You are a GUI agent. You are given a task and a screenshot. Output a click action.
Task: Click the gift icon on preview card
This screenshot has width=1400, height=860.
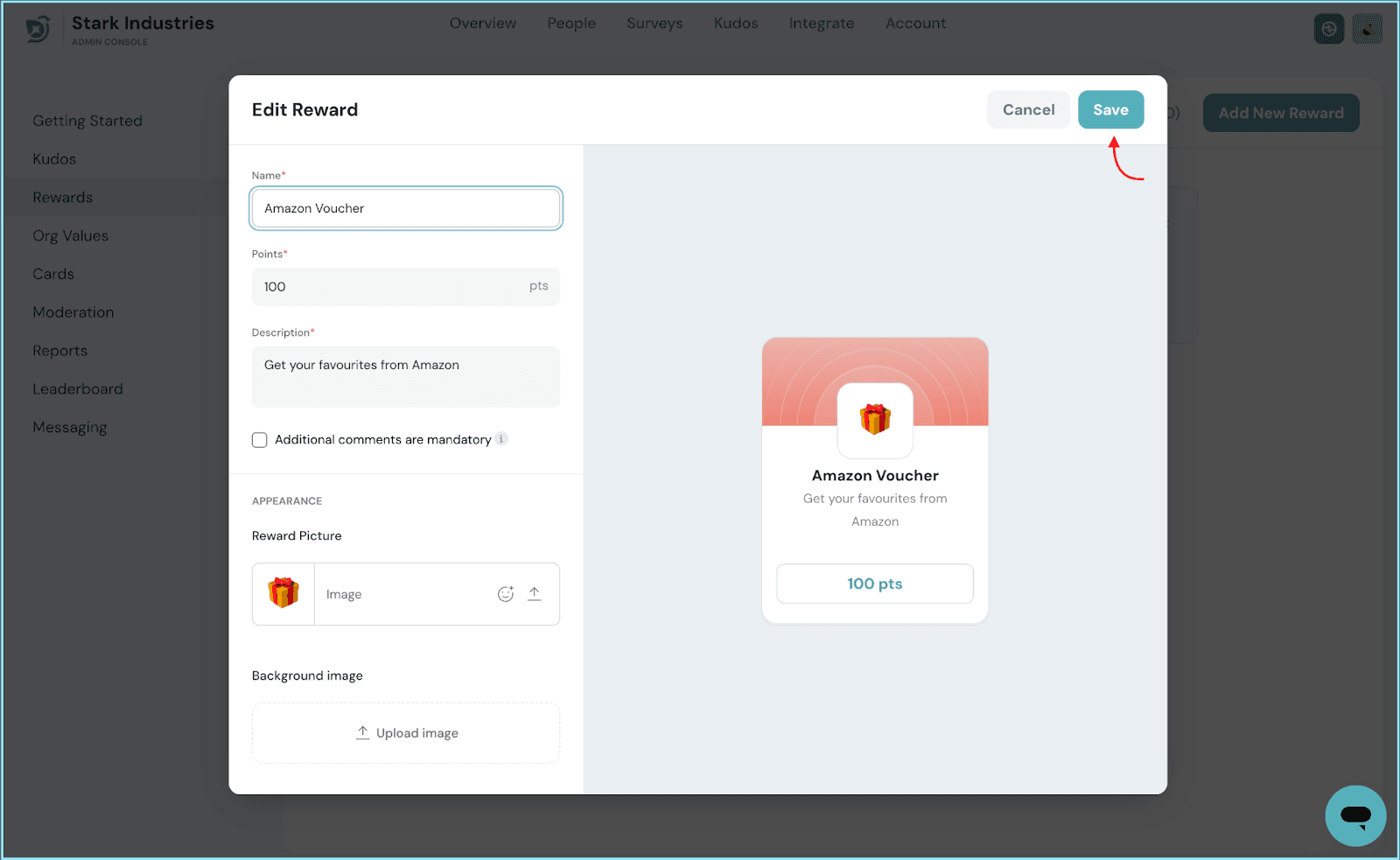coord(875,420)
